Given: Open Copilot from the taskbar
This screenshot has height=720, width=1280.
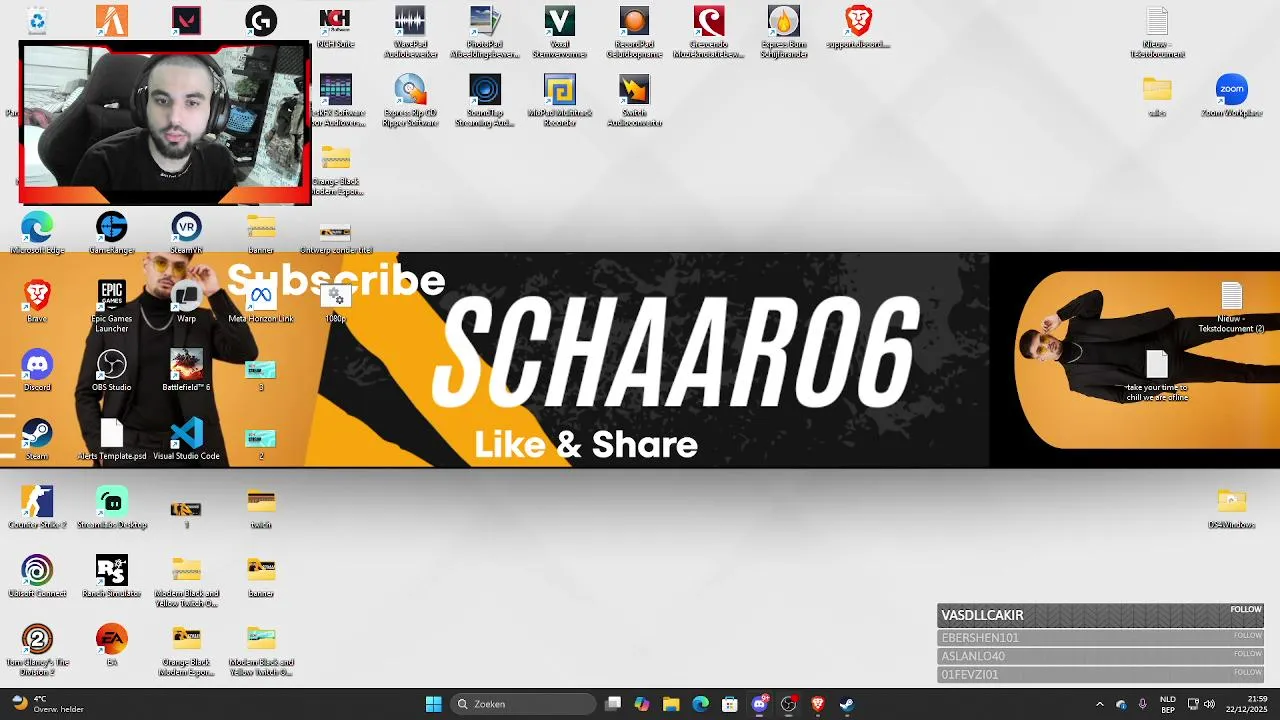Looking at the screenshot, I should 642,704.
